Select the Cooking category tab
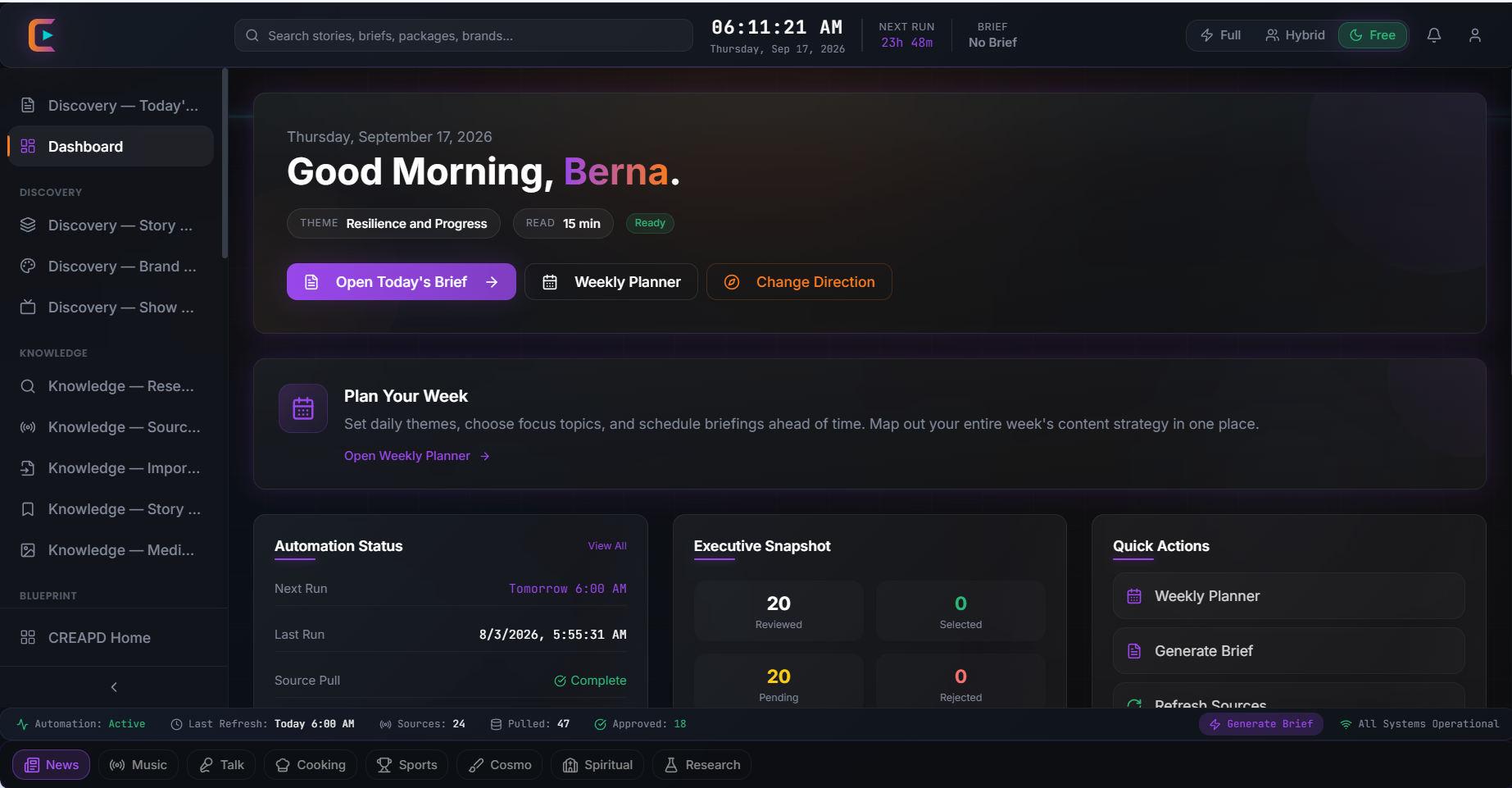Screen dimensions: 1512x788 311,764
